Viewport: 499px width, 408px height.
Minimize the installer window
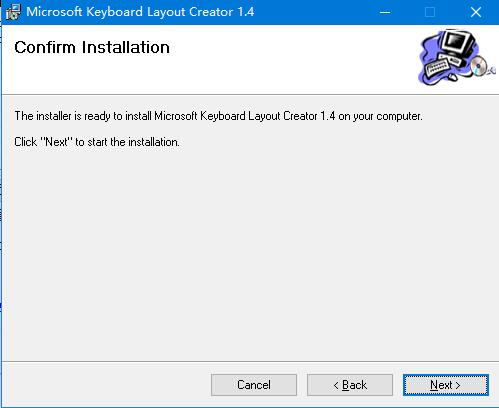pyautogui.click(x=385, y=12)
